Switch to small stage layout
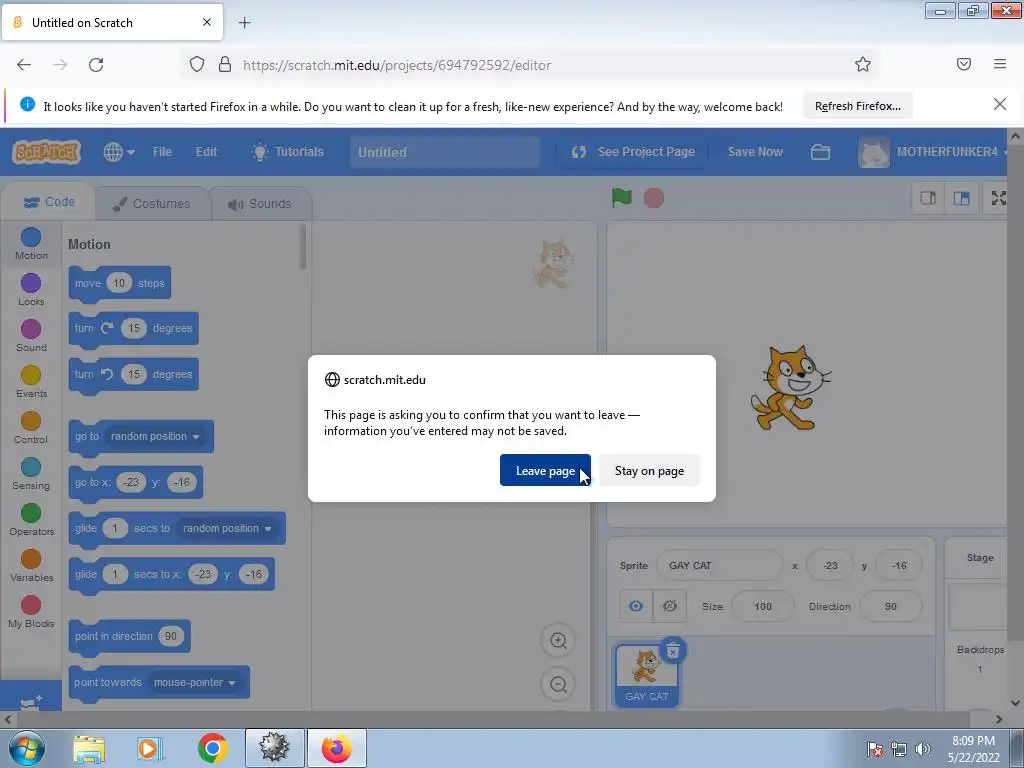 pos(928,198)
